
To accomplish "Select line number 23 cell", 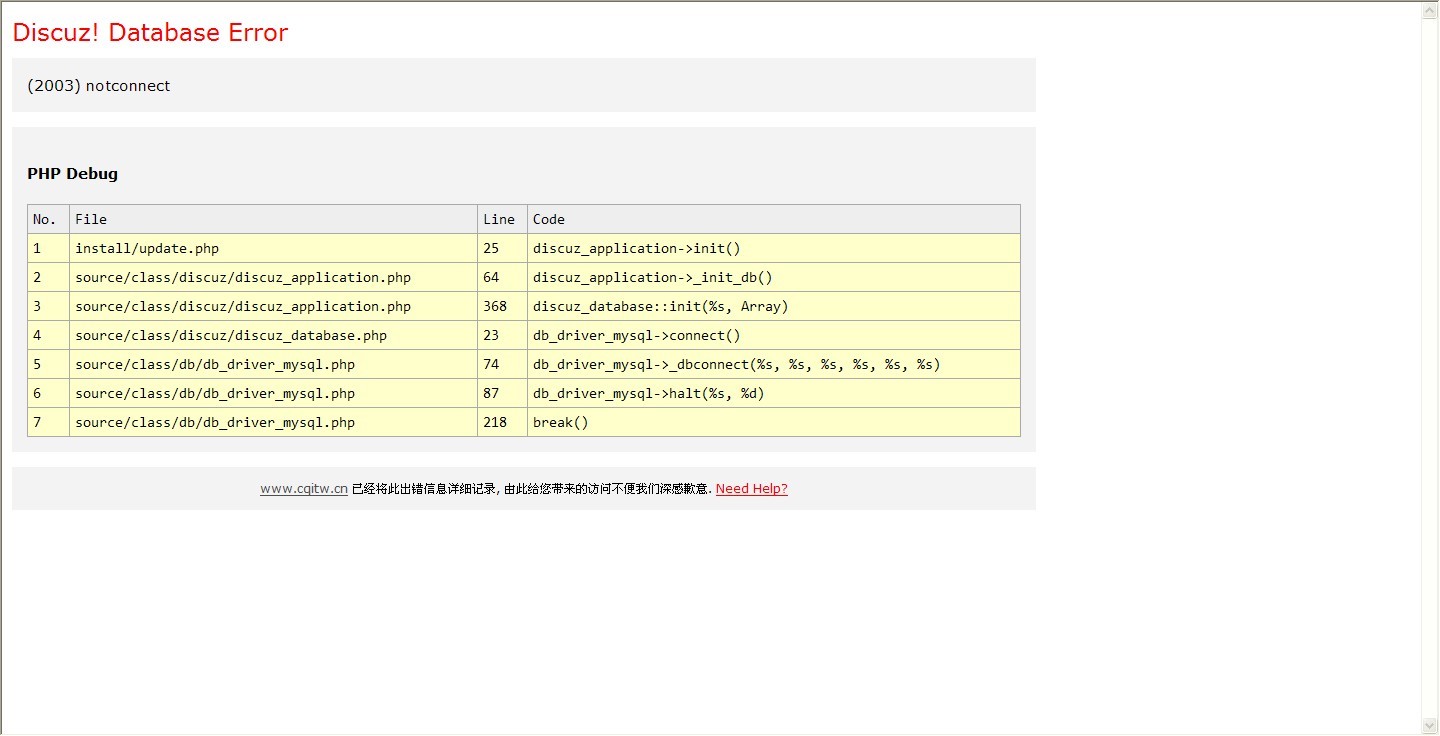I will [x=502, y=335].
